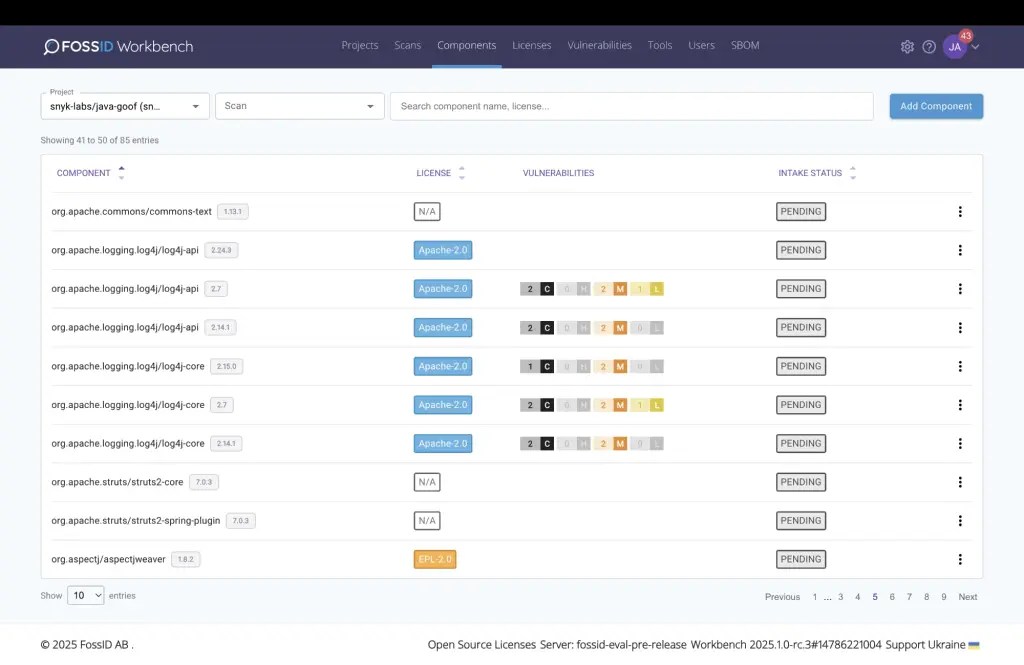Jump to page 8
The height and width of the screenshot is (665, 1024).
[x=926, y=596]
